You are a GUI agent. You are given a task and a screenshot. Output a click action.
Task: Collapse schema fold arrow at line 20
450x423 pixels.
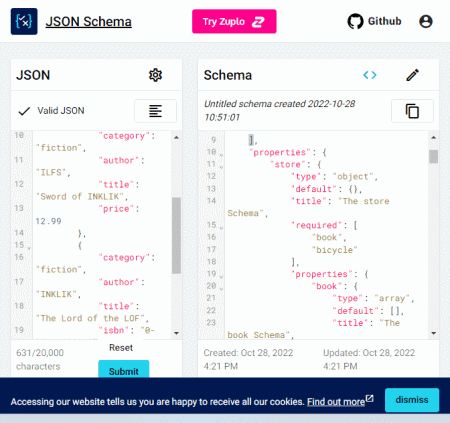tap(221, 289)
